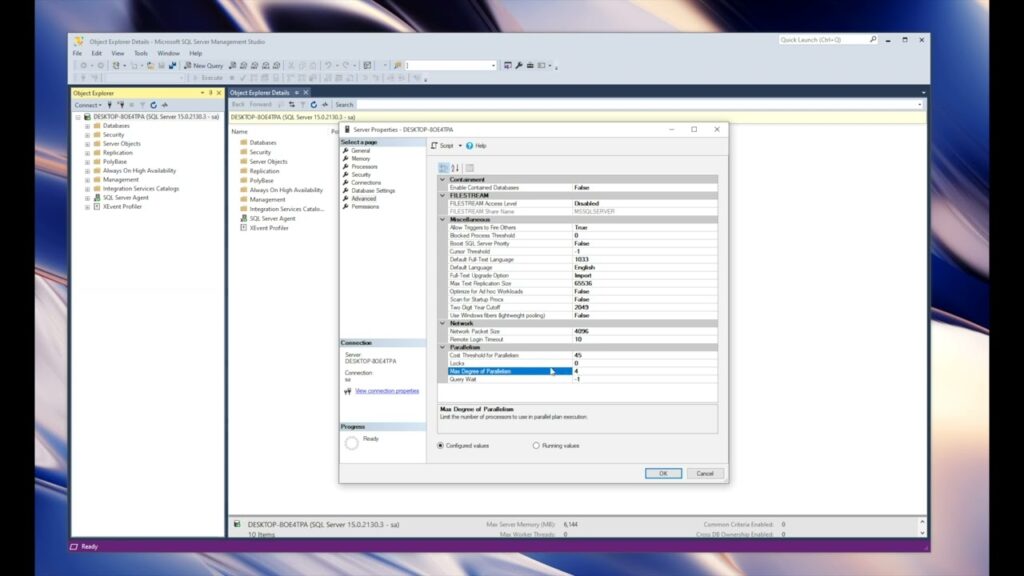Viewport: 1024px width, 576px height.
Task: Click the Disconnect plug icon in Object Explorer
Action: [x=121, y=104]
